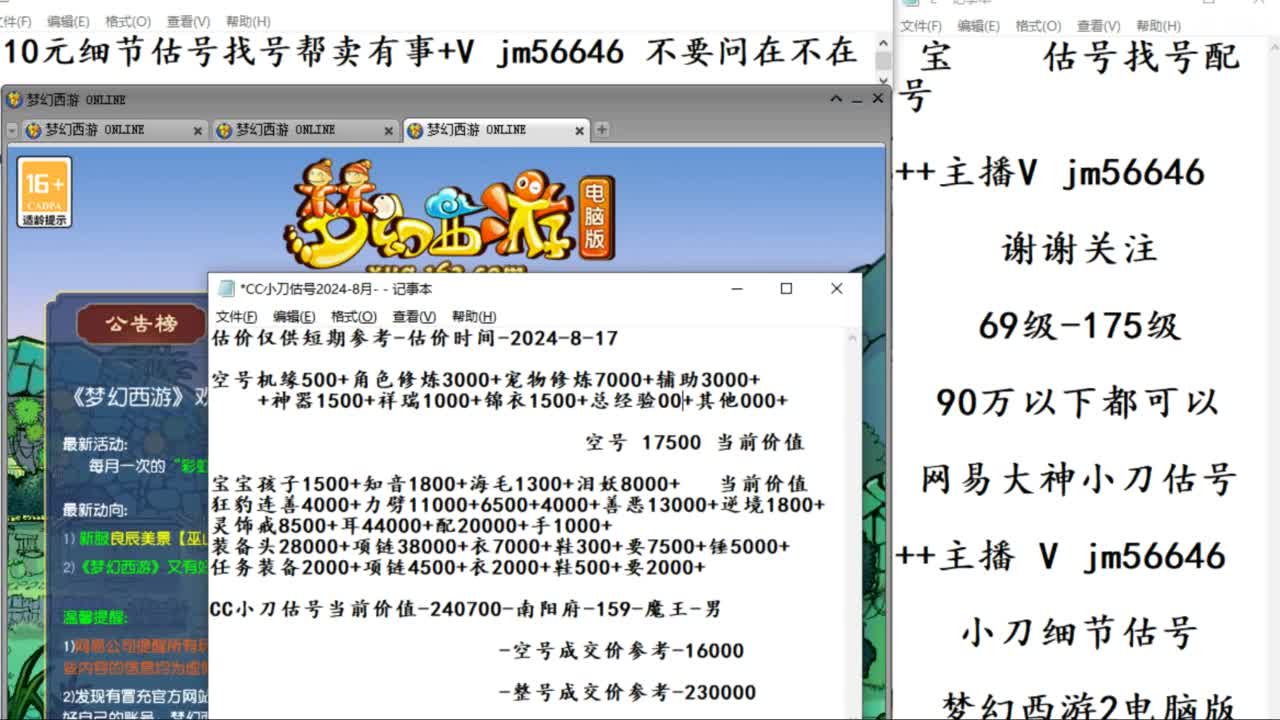Place cursor in 空号 17500 当前价值 line

pos(695,442)
